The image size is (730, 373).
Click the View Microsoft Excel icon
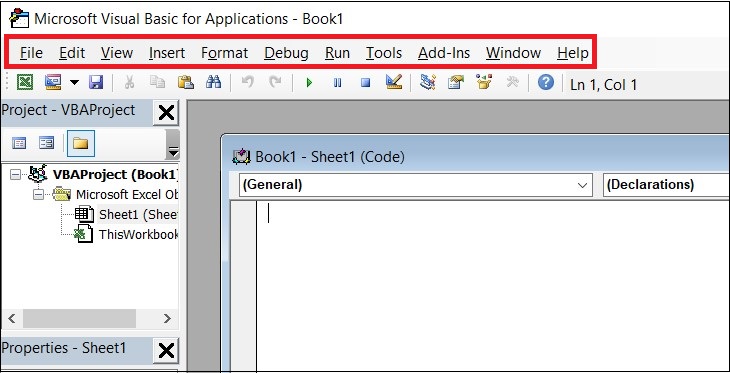click(25, 82)
